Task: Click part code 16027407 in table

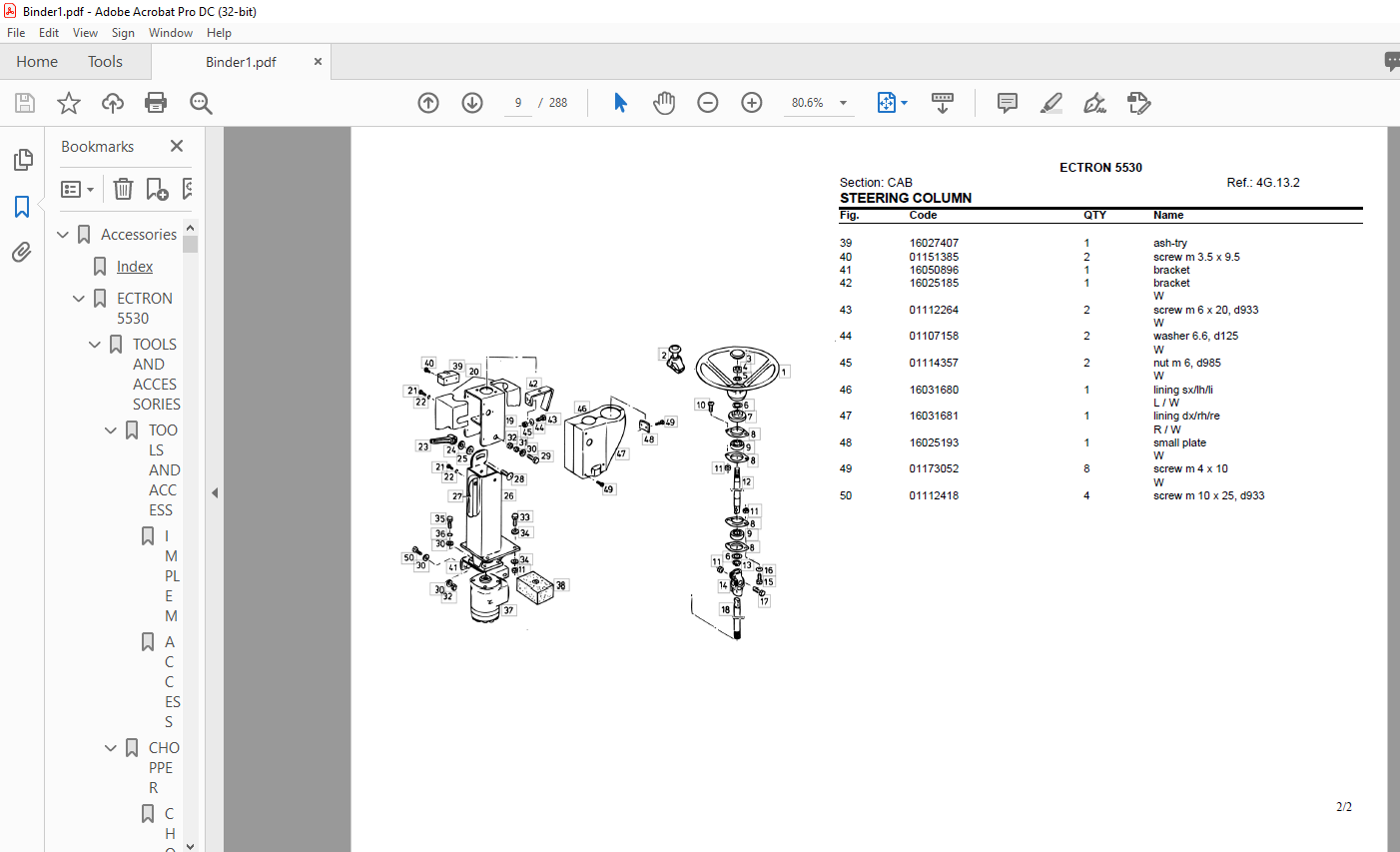Action: pos(934,243)
